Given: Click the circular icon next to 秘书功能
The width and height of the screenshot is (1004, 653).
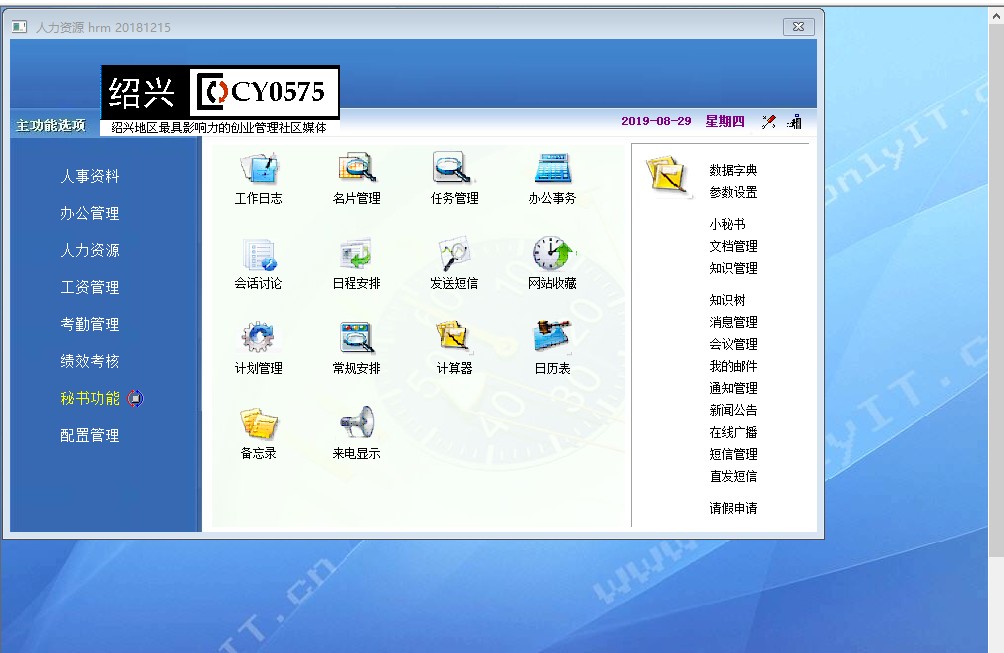Looking at the screenshot, I should point(135,398).
